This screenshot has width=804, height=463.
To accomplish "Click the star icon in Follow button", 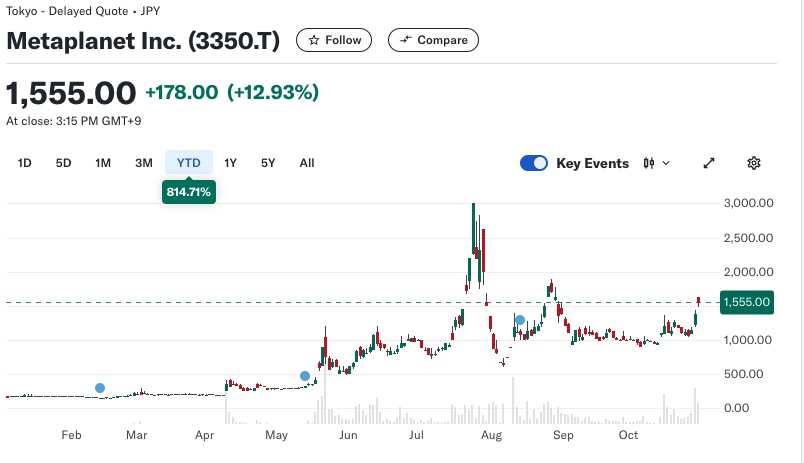I will [314, 40].
